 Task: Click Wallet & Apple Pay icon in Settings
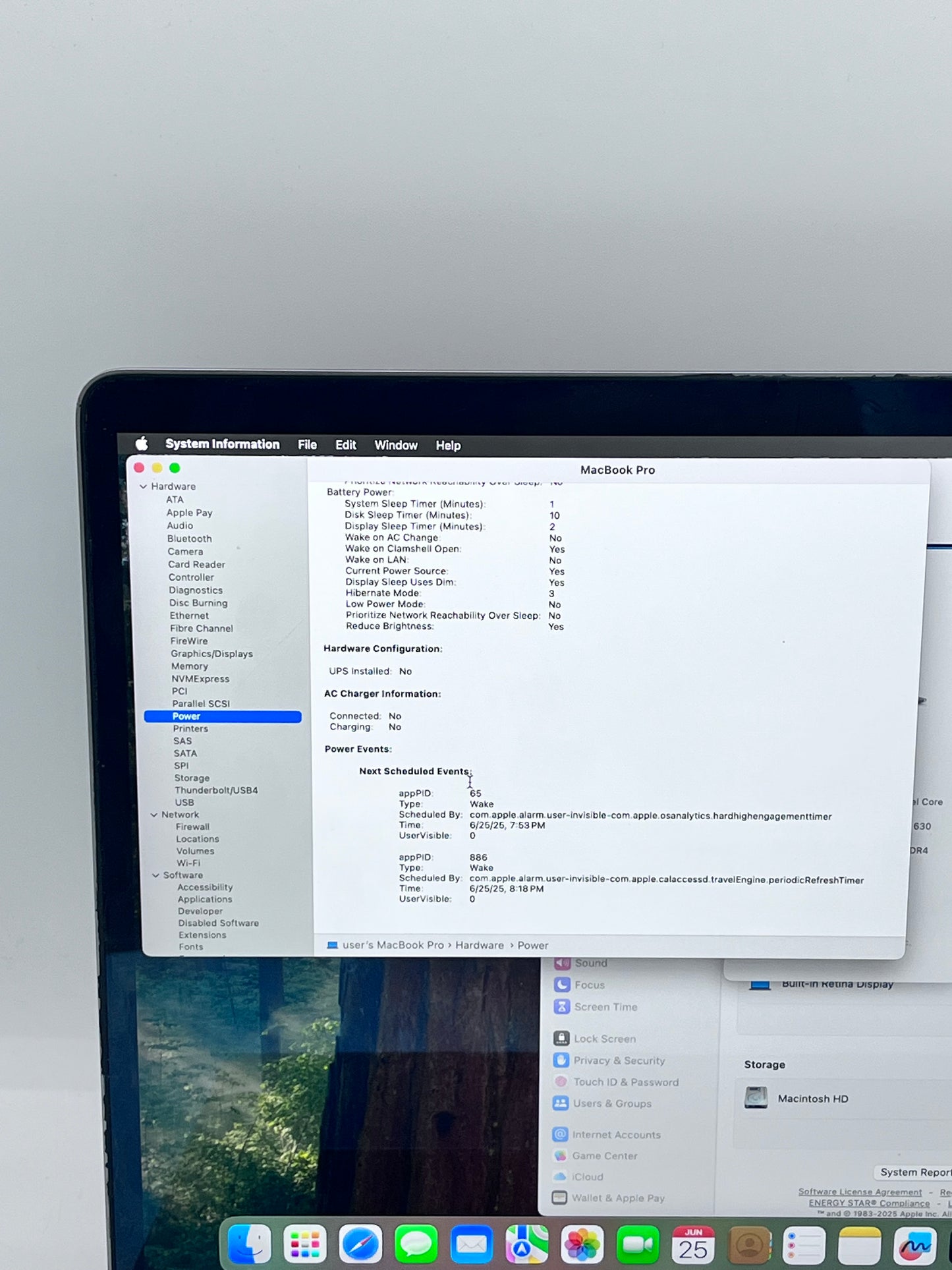click(x=559, y=1198)
